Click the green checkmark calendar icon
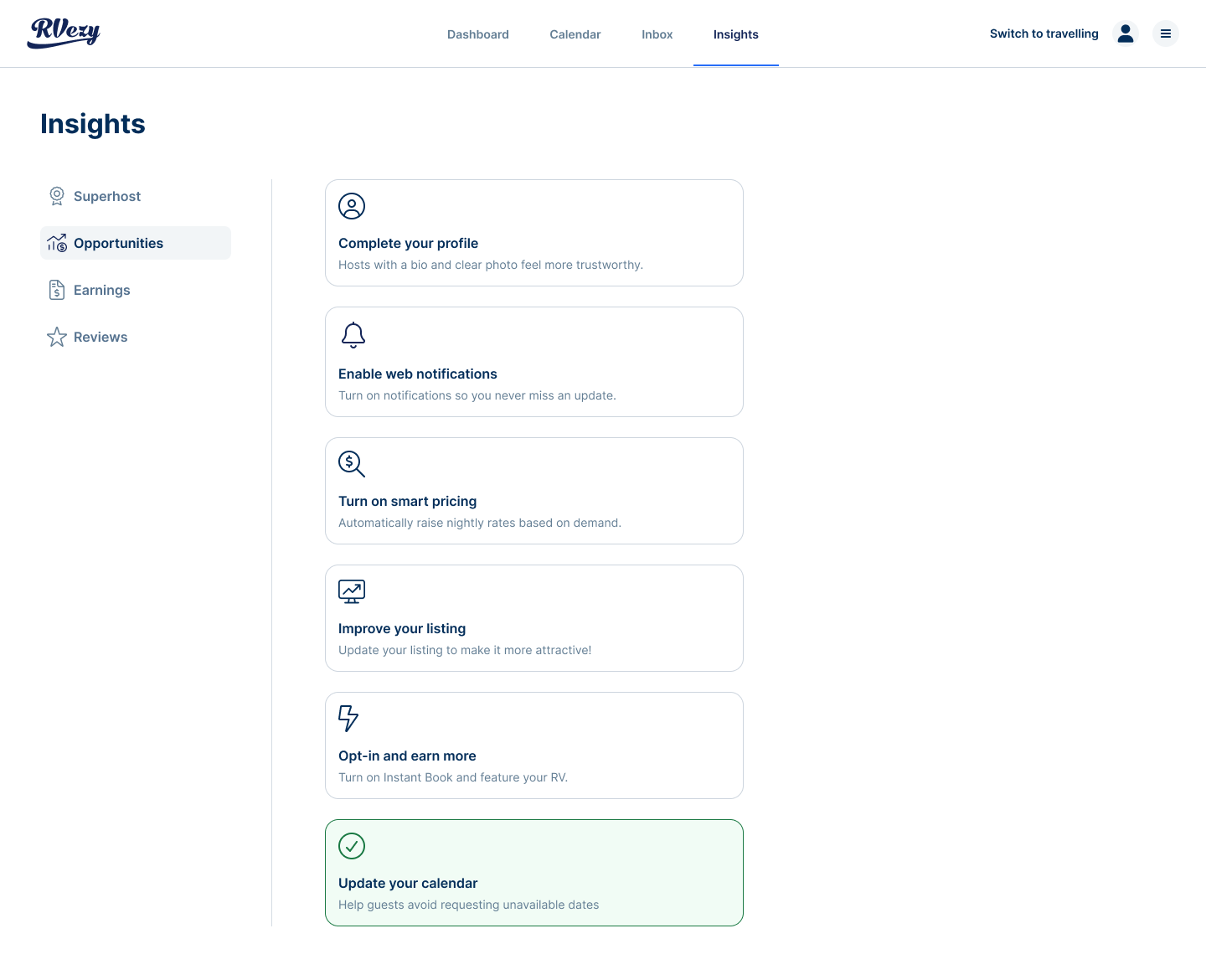1206x980 pixels. coord(352,846)
